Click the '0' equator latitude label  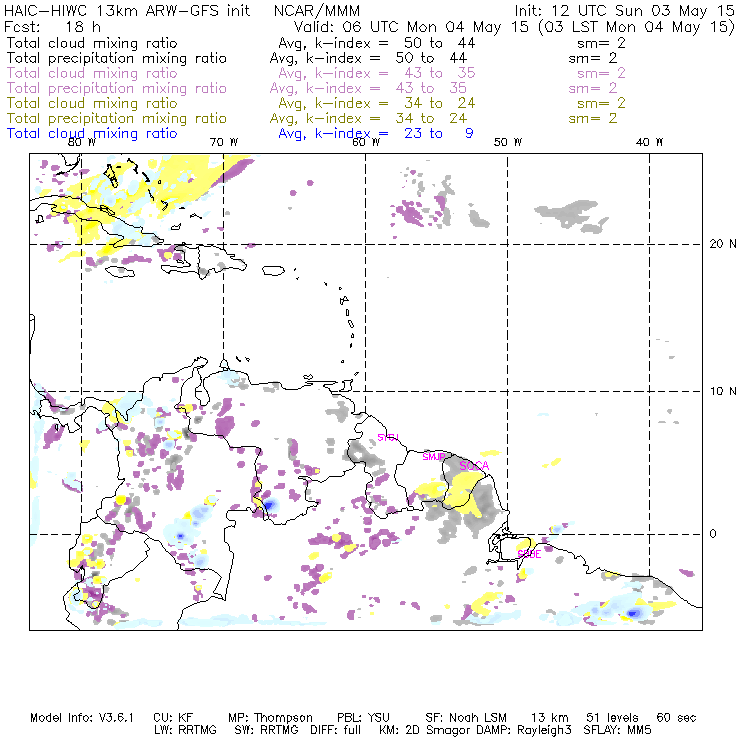pos(713,534)
